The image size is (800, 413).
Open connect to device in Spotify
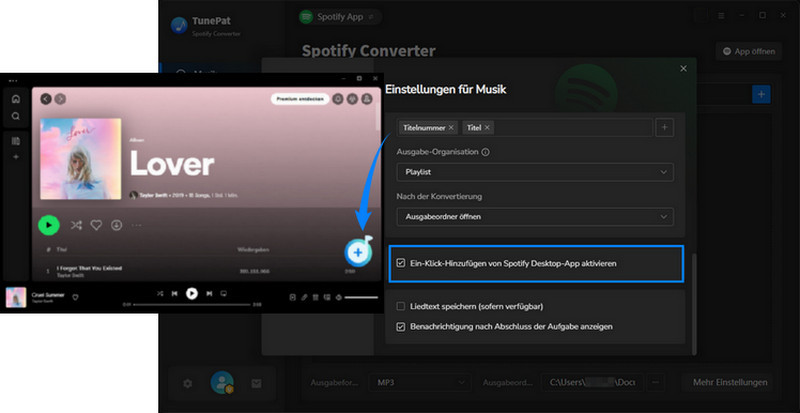327,297
